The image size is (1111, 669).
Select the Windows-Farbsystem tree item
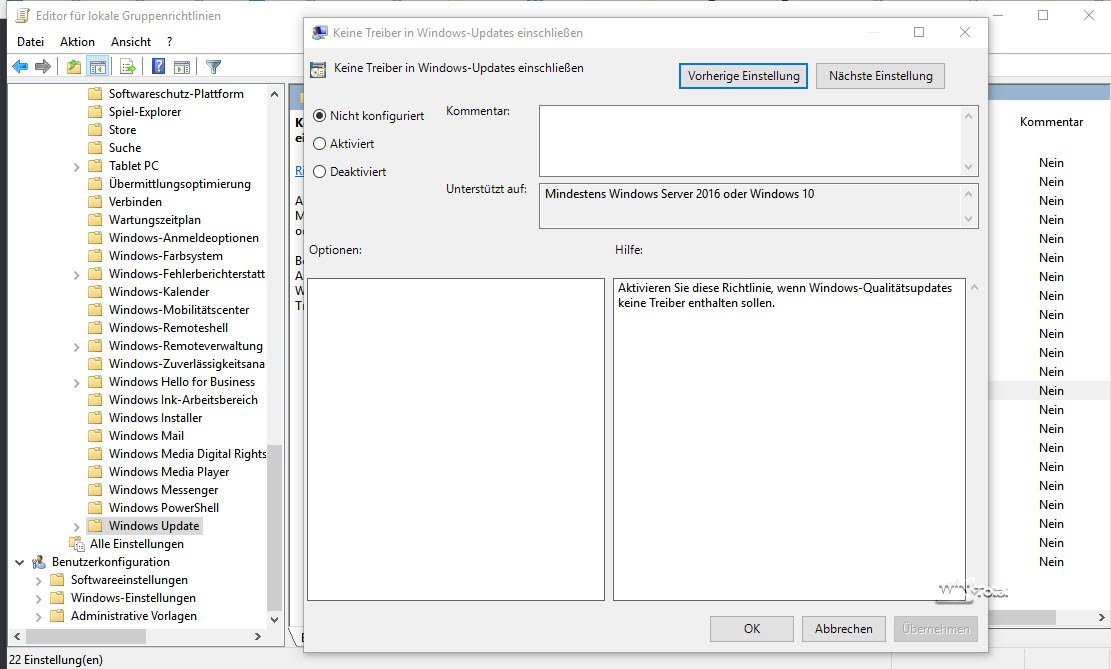[165, 256]
